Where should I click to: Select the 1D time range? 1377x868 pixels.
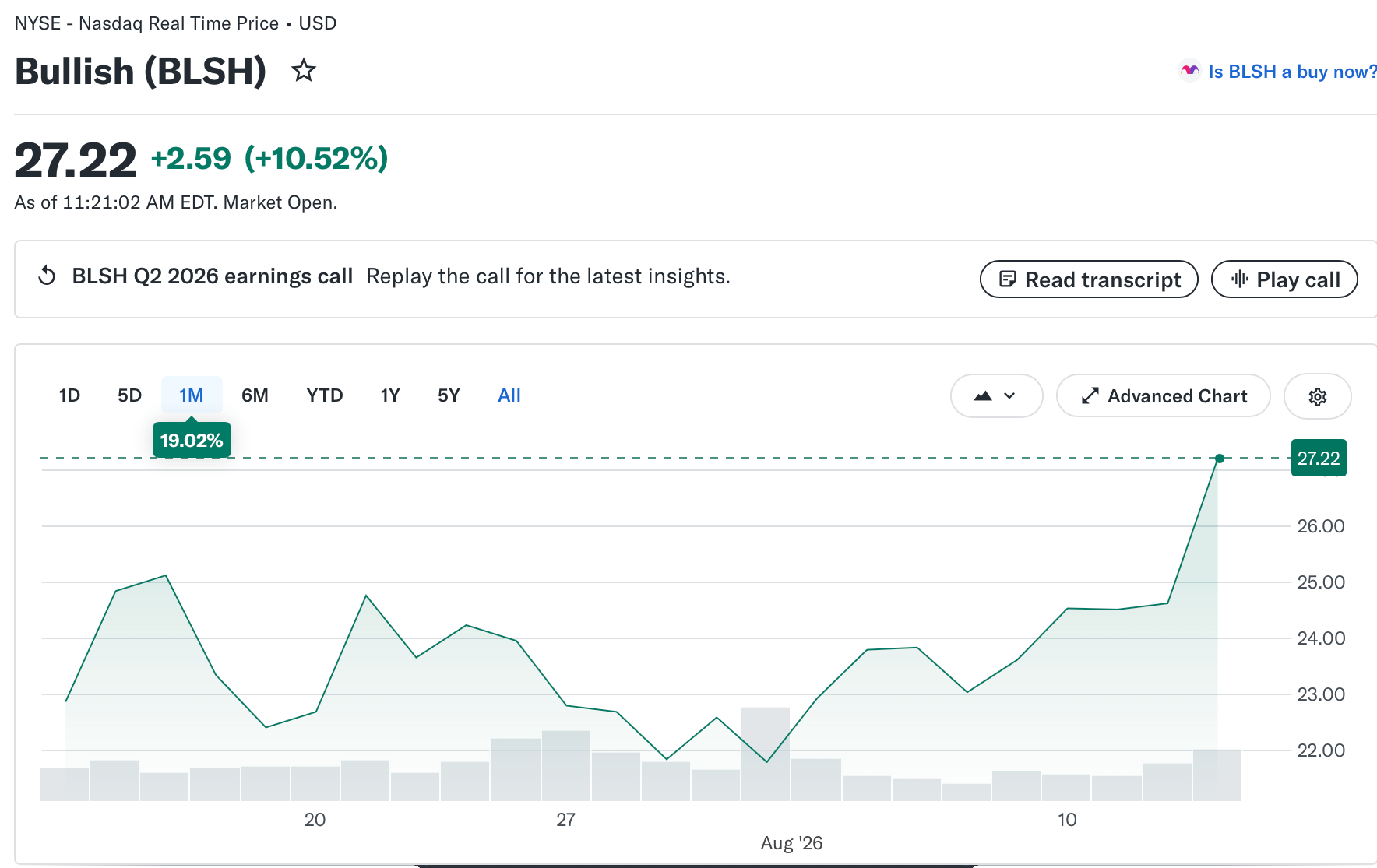[69, 395]
